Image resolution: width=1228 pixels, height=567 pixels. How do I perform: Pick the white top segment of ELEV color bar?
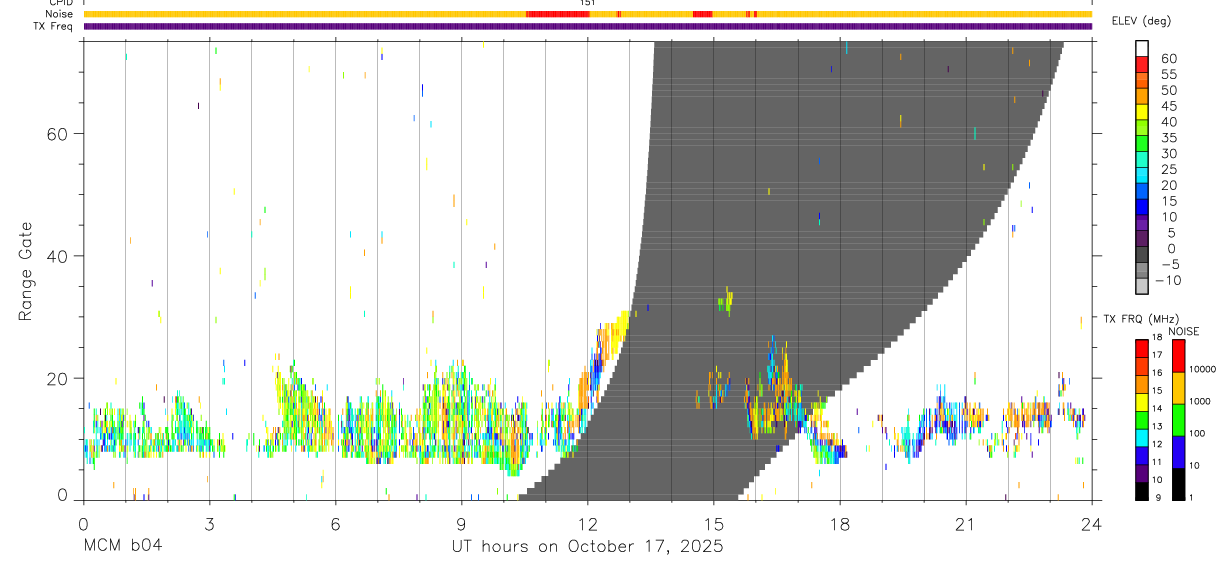click(1142, 48)
